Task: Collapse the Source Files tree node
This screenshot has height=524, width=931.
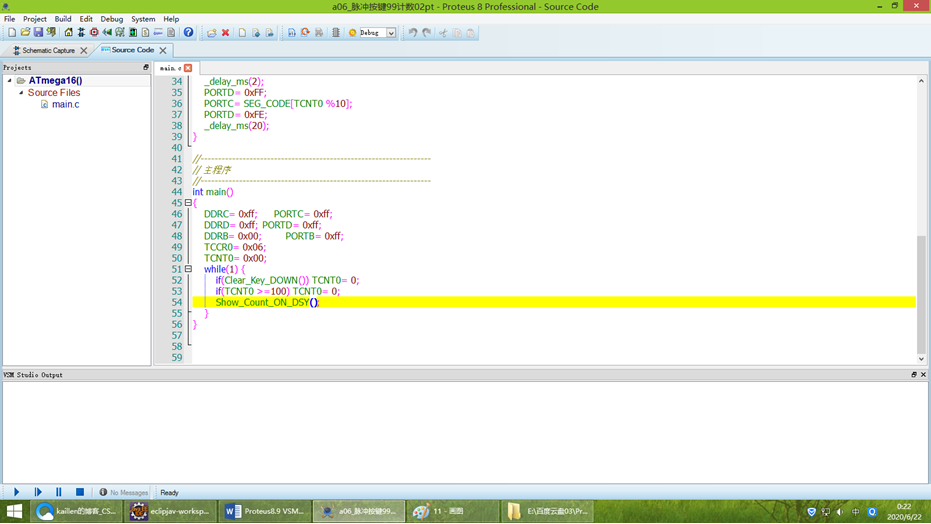Action: [x=21, y=93]
